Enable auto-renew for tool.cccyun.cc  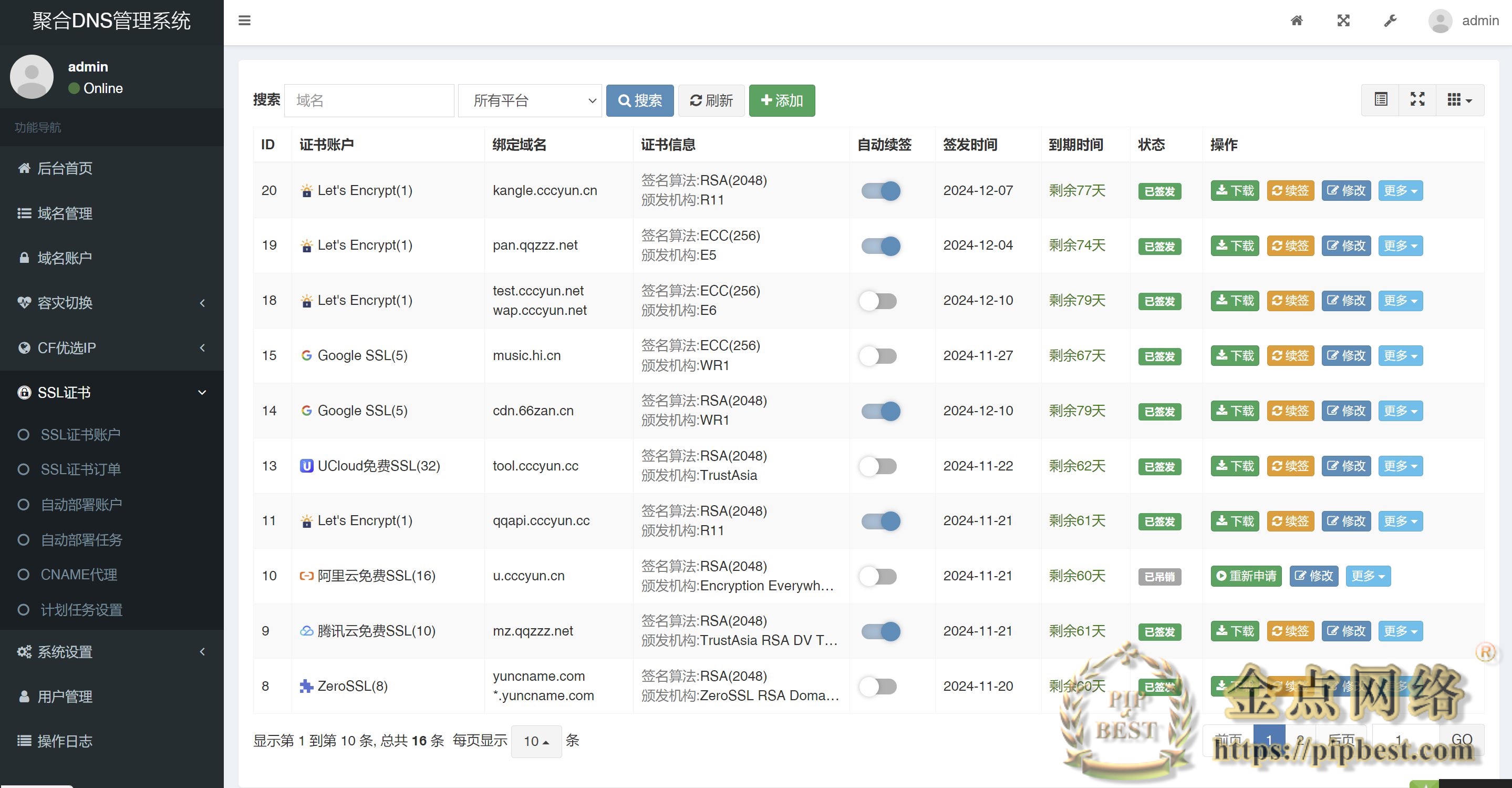click(x=879, y=466)
